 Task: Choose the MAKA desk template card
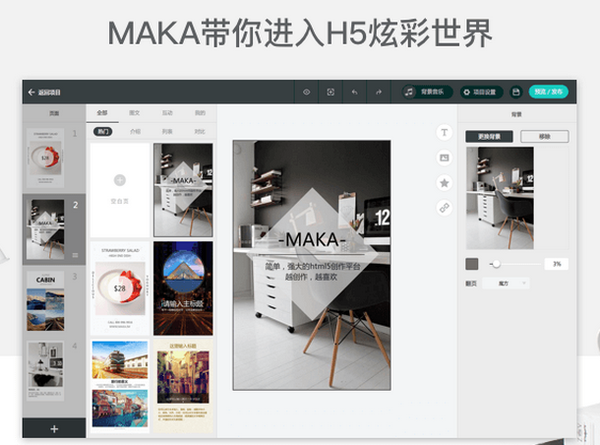coord(183,190)
